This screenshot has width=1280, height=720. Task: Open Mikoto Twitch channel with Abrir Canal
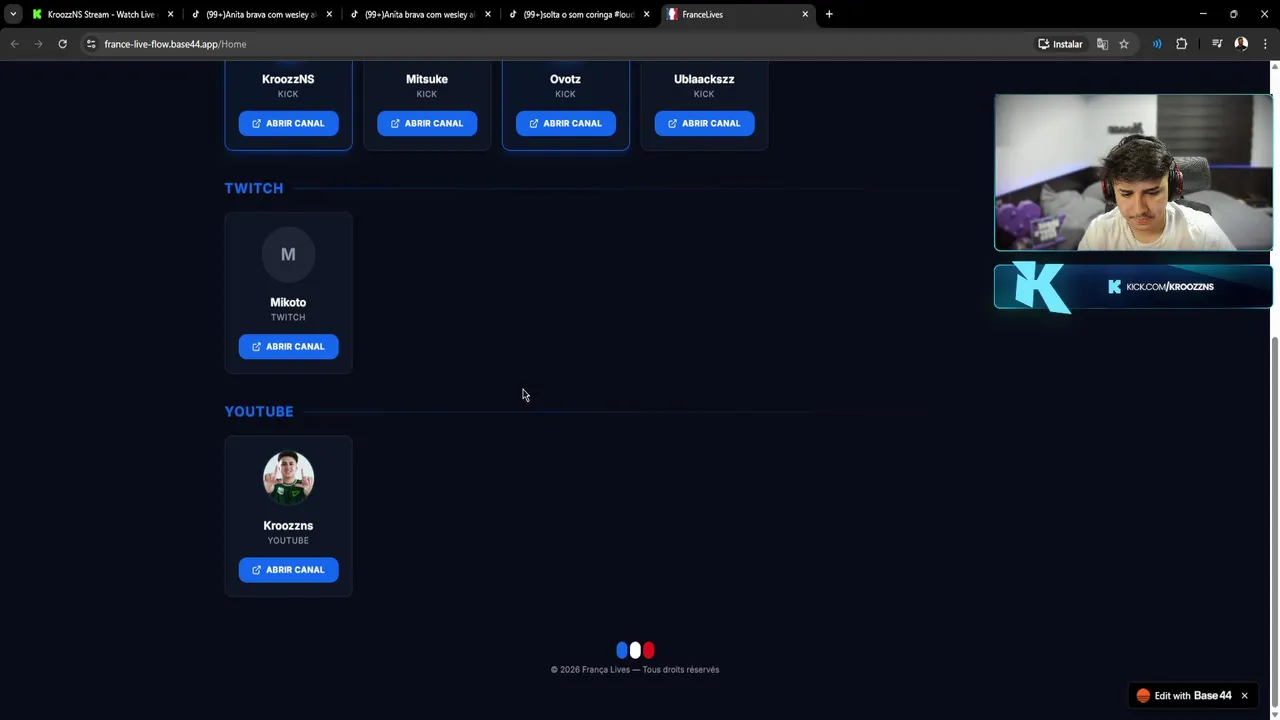click(x=288, y=346)
